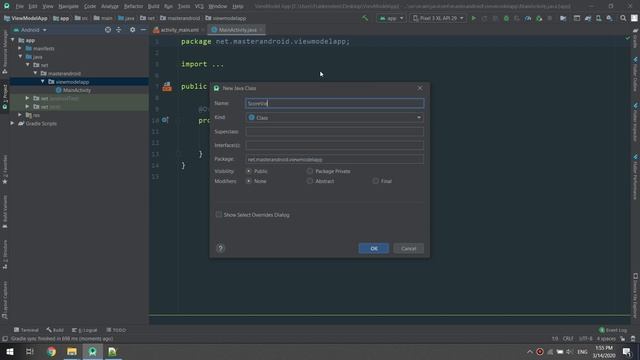Select Package Private visibility radio button
Viewport: 640px width, 360px height.
[310, 171]
